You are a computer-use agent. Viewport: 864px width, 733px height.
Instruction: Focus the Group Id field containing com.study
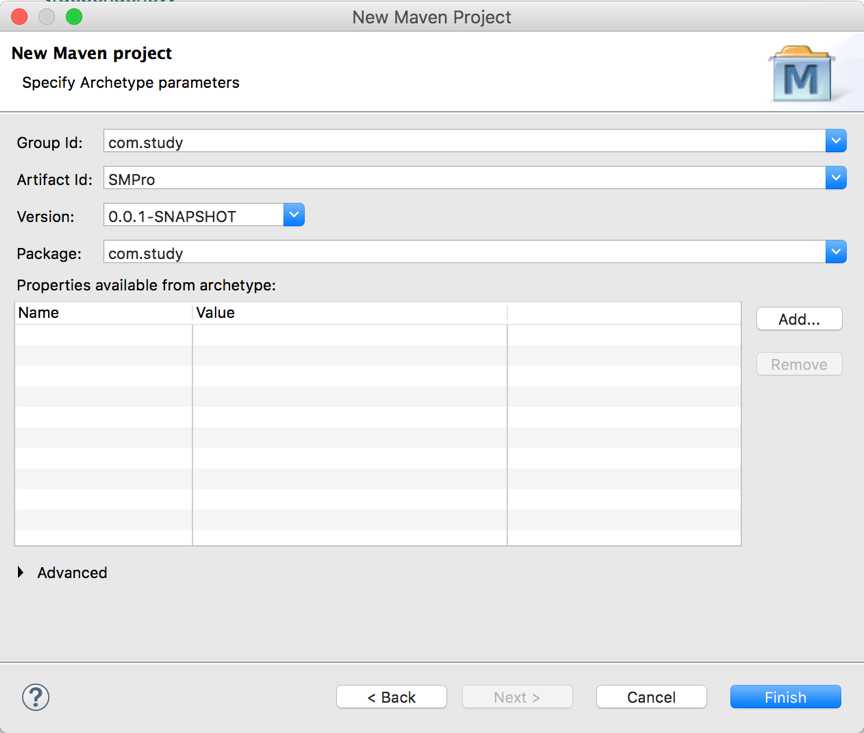coord(464,142)
